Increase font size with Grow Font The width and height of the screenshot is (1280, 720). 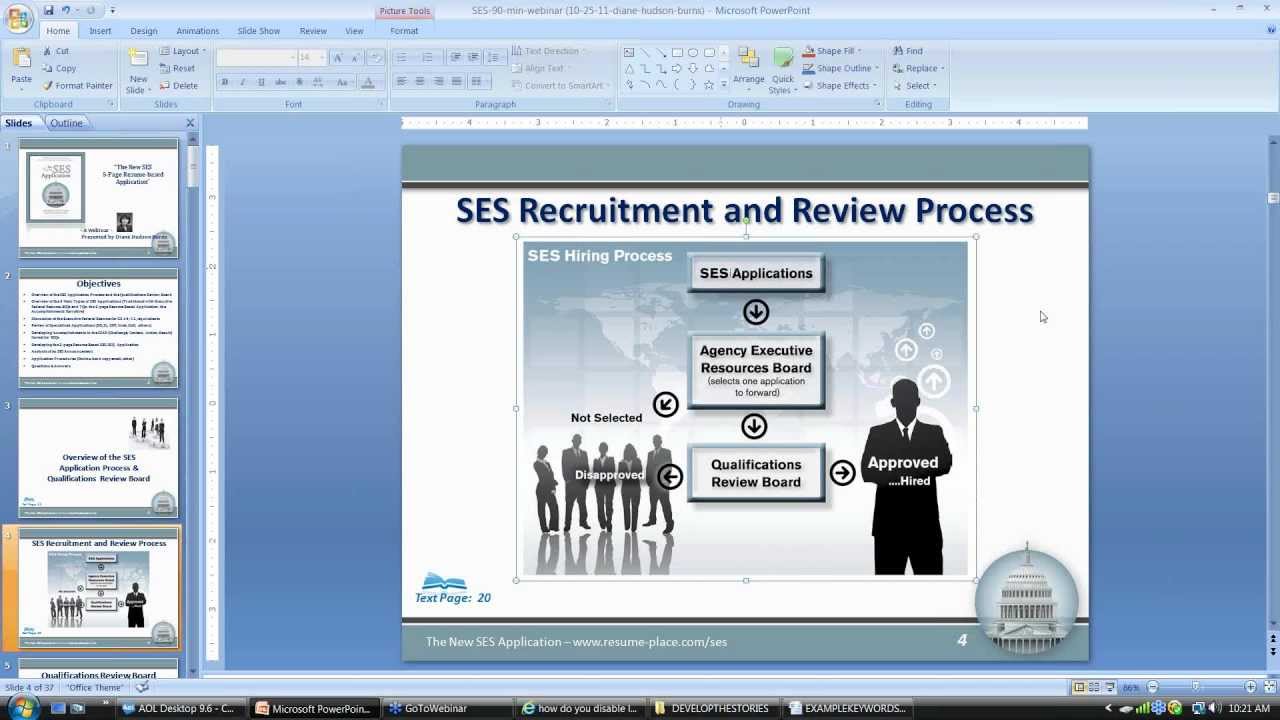point(338,57)
